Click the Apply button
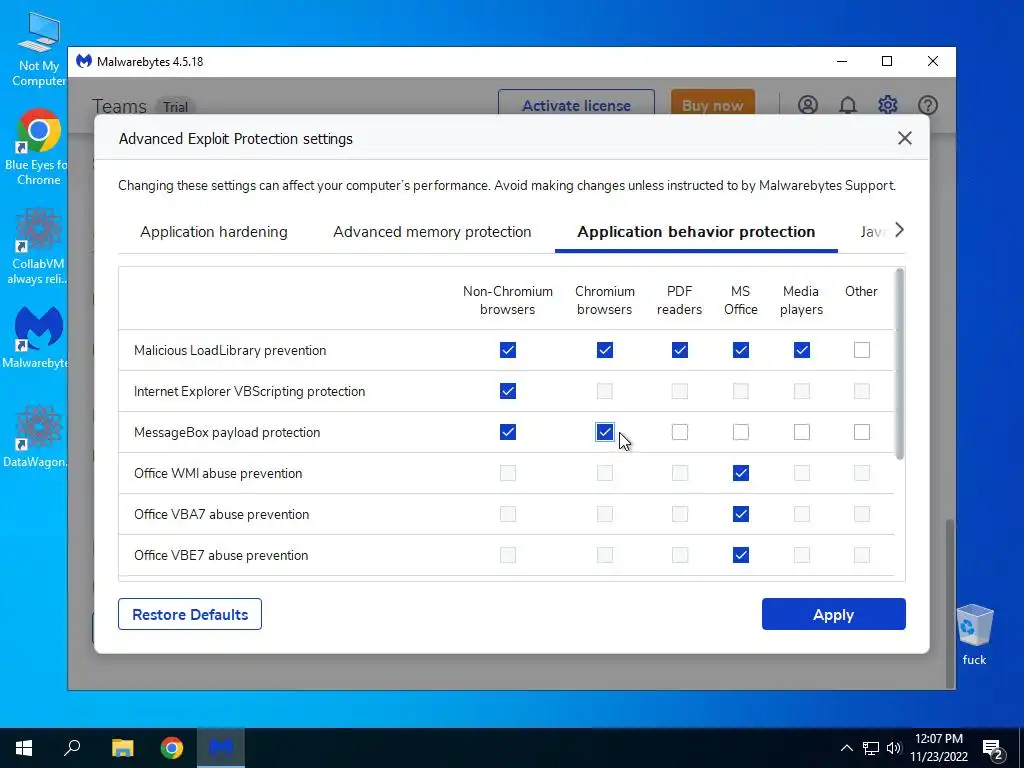Image resolution: width=1024 pixels, height=768 pixels. [833, 615]
